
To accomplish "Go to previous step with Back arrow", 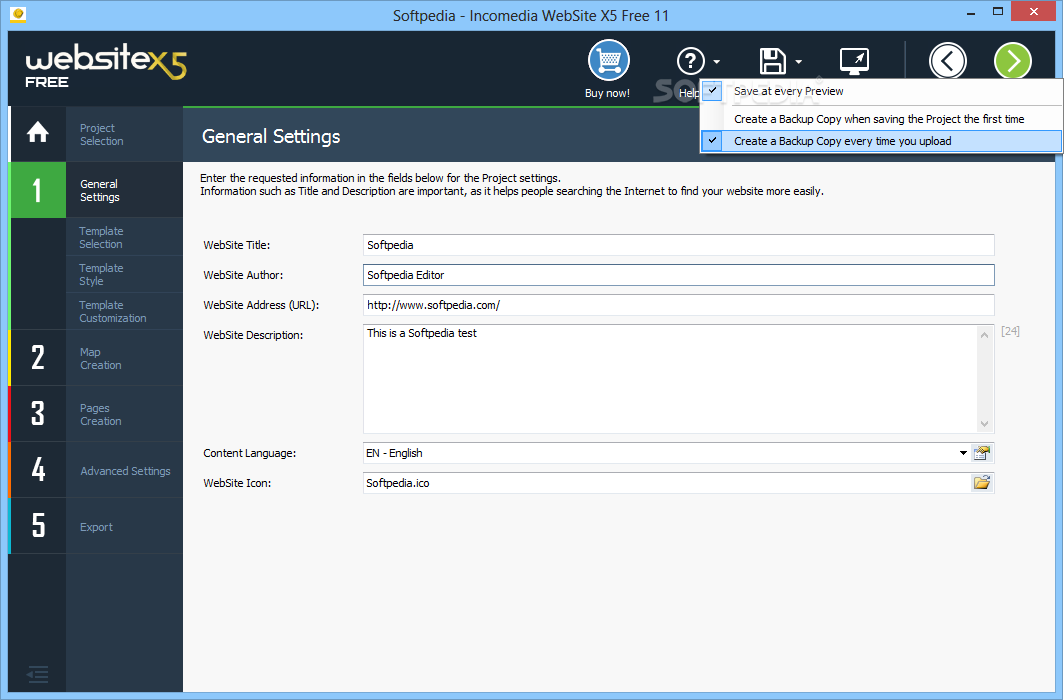I will (947, 61).
